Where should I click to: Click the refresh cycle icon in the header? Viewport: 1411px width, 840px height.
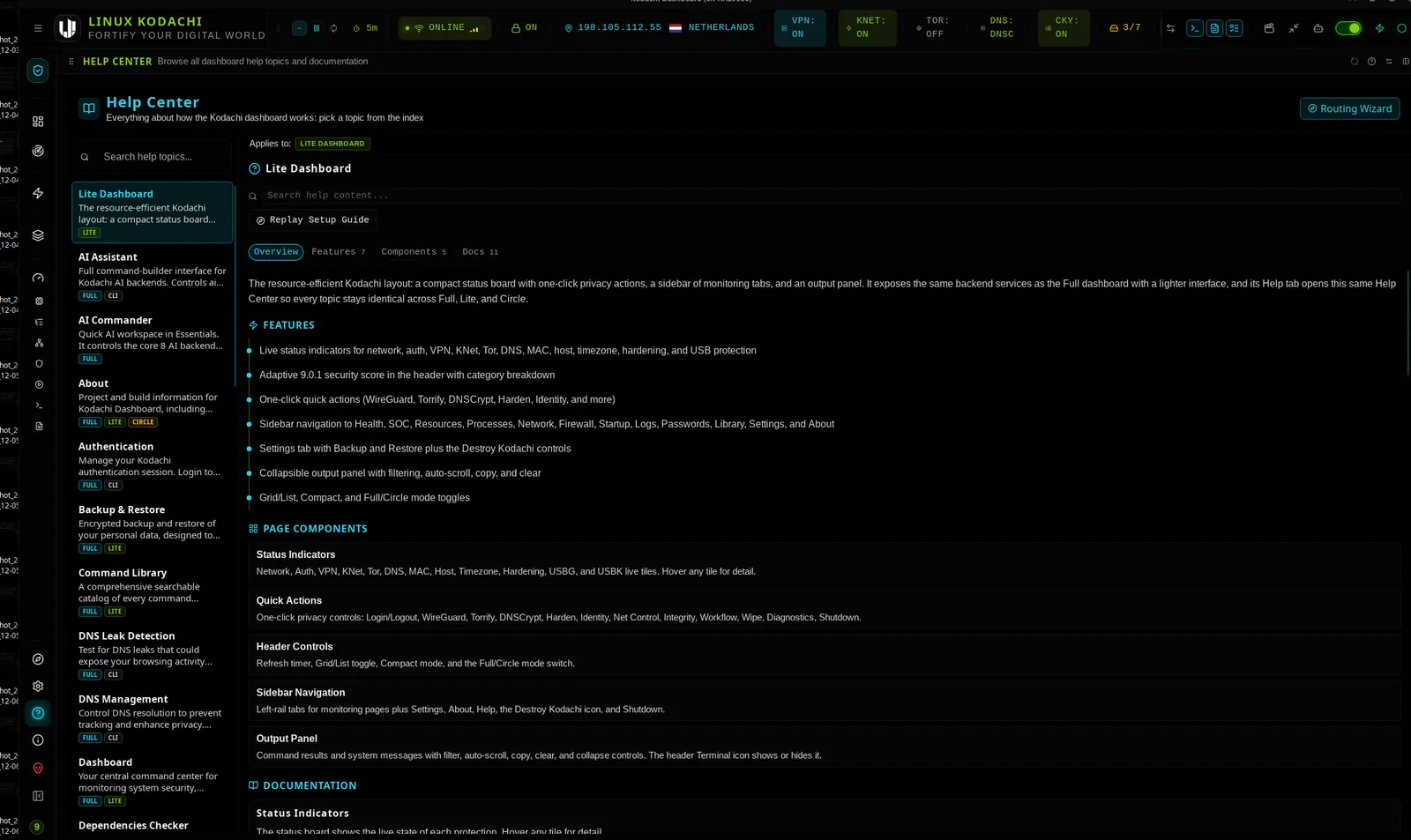coord(333,28)
